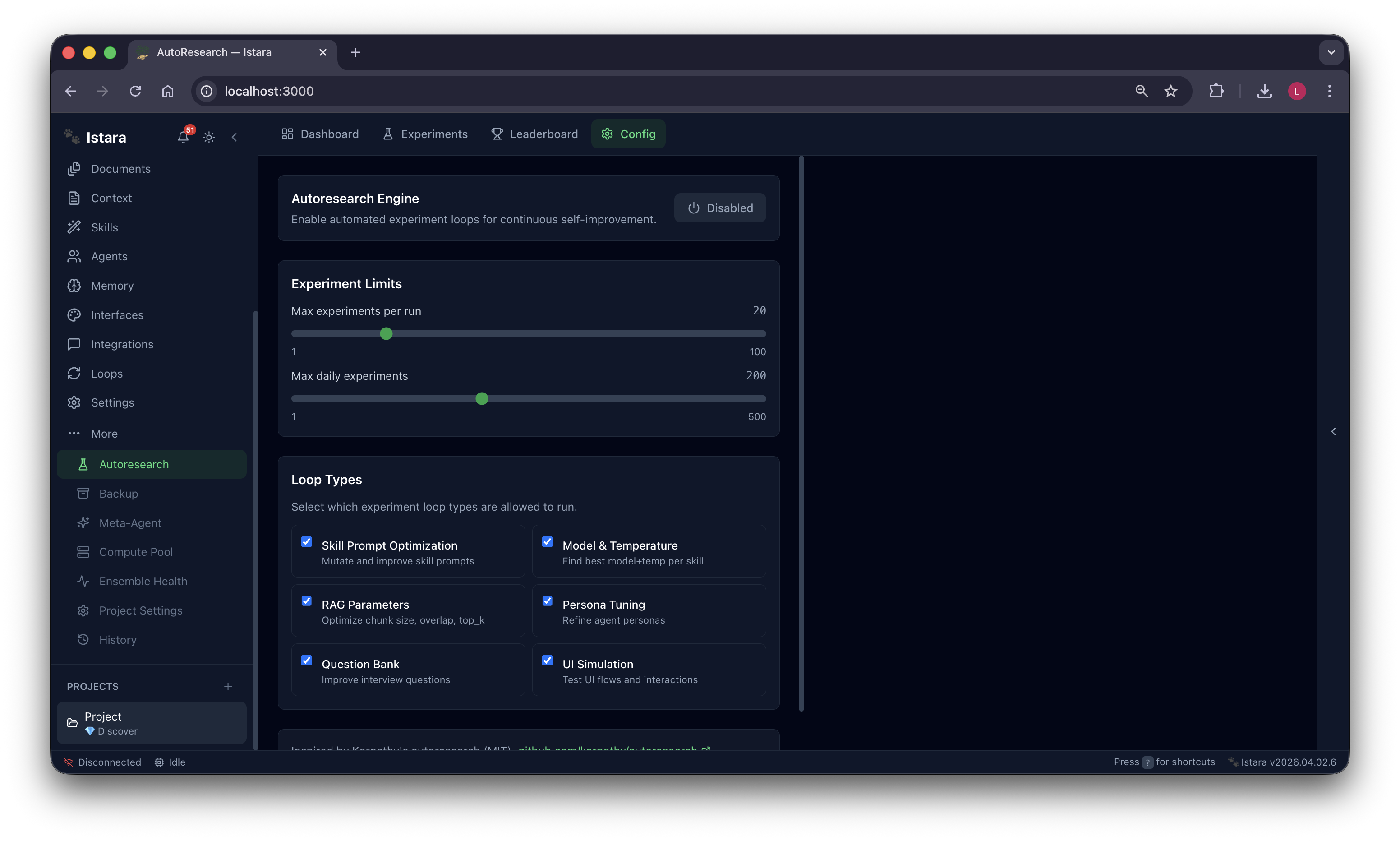1400x841 pixels.
Task: Enable the Autoresearch Engine Disabled button
Action: tap(720, 208)
